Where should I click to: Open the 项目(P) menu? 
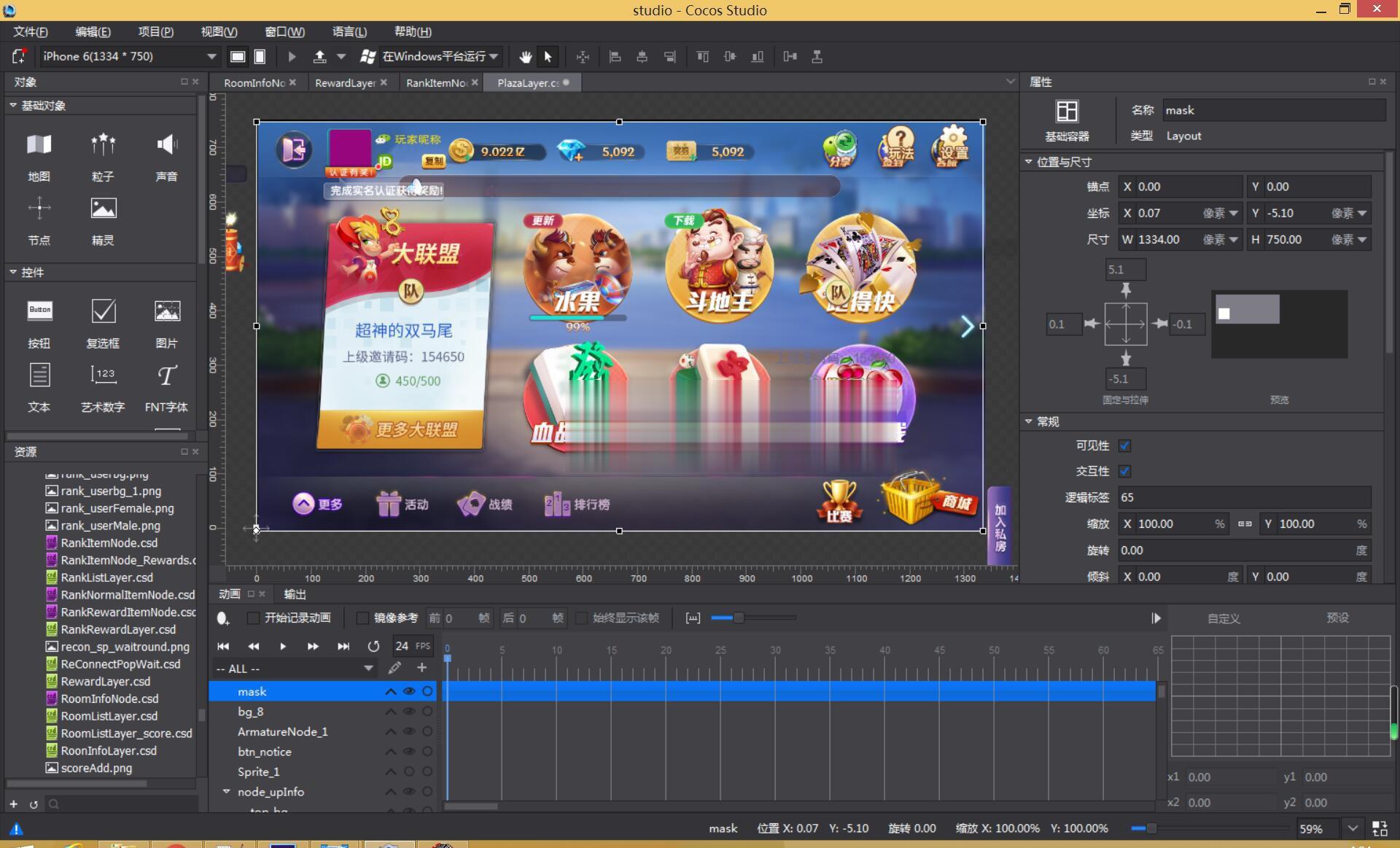coord(155,32)
